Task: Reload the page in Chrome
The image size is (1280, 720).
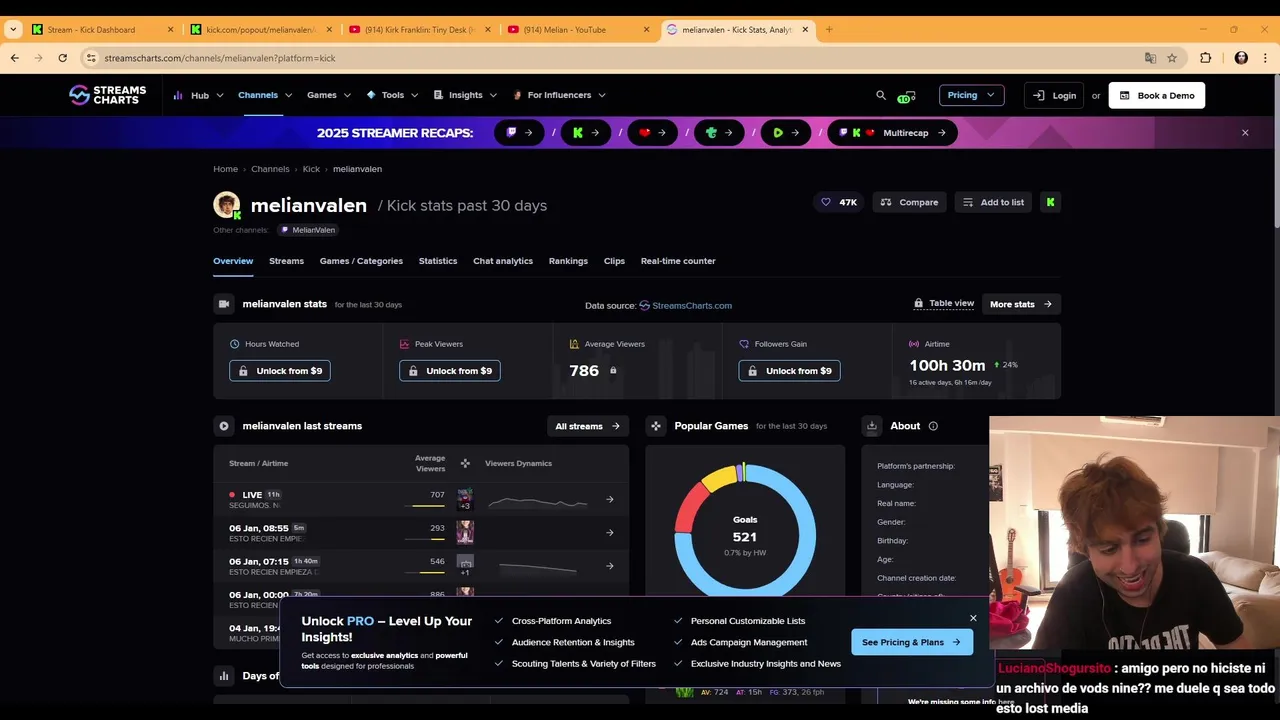Action: (62, 58)
